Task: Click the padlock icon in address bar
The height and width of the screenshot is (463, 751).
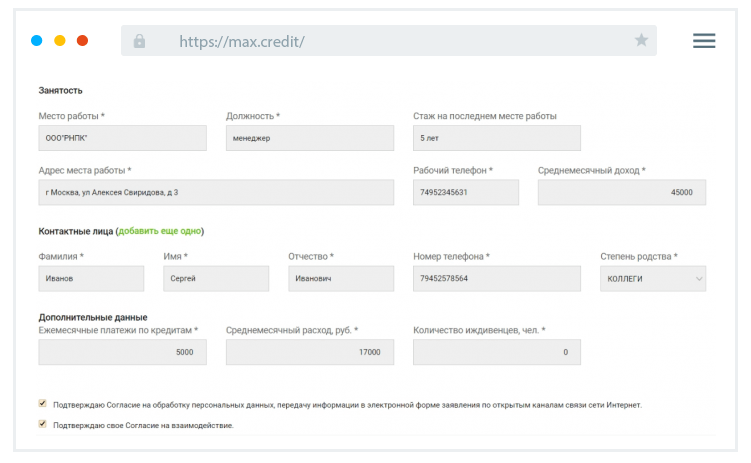Action: [x=139, y=41]
